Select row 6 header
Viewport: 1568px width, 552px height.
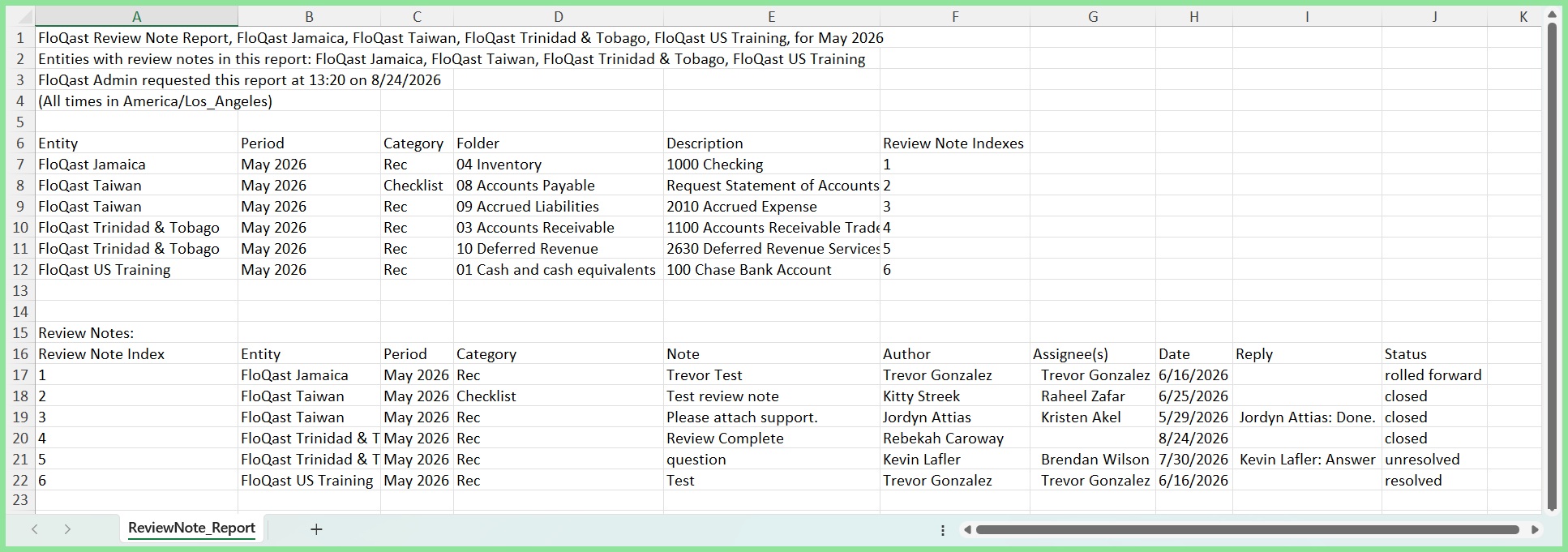20,143
